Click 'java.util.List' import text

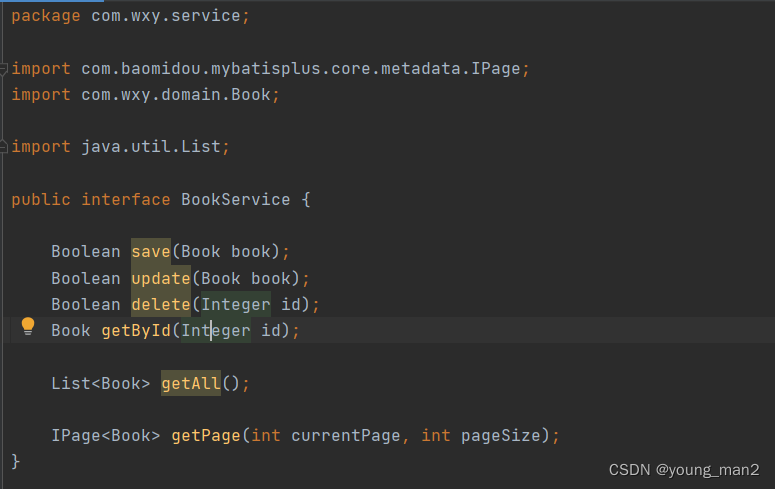coord(151,147)
